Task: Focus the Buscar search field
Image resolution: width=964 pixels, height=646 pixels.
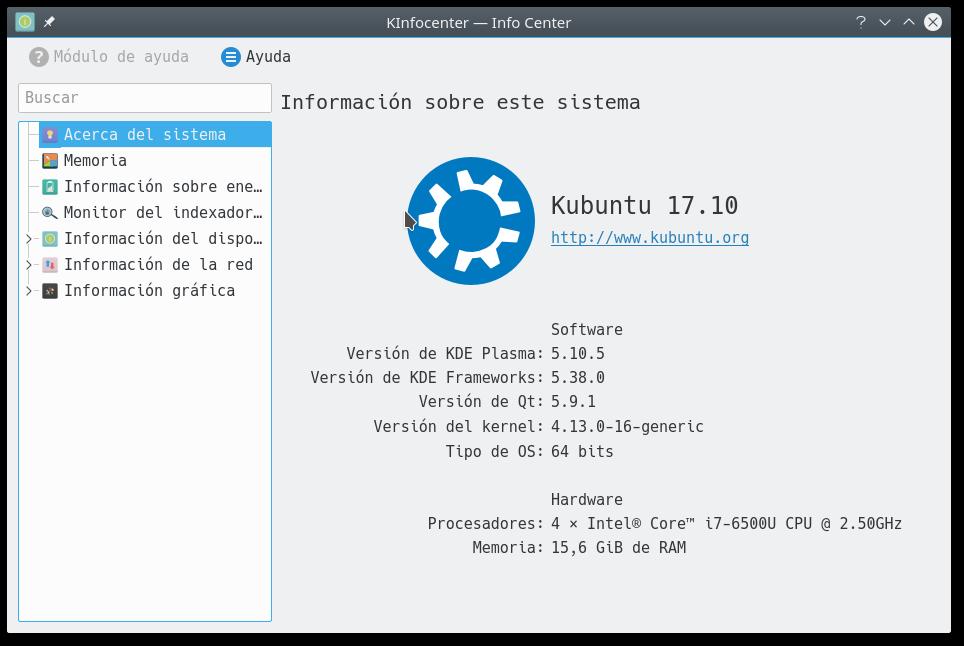Action: click(145, 98)
